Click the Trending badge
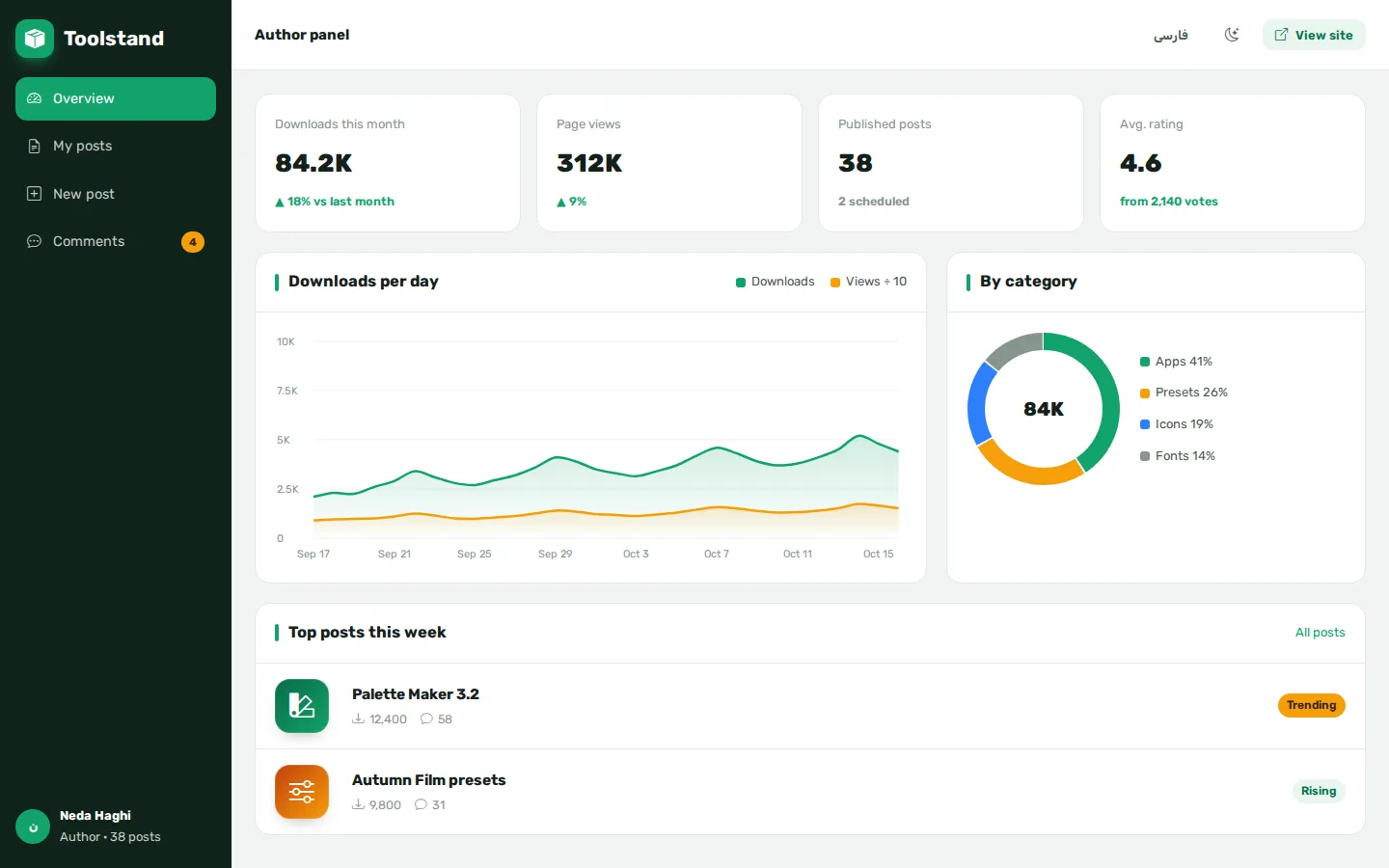Viewport: 1389px width, 868px height. tap(1312, 705)
